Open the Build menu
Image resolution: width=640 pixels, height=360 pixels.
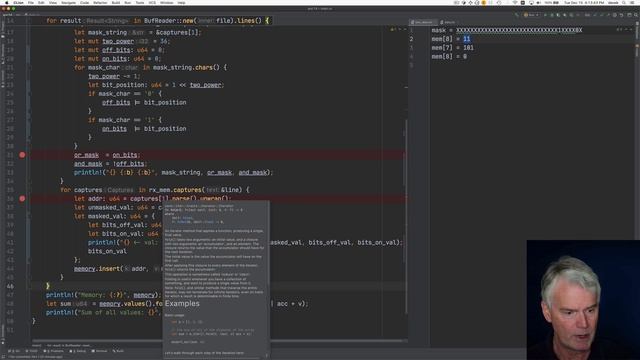(116, 2)
